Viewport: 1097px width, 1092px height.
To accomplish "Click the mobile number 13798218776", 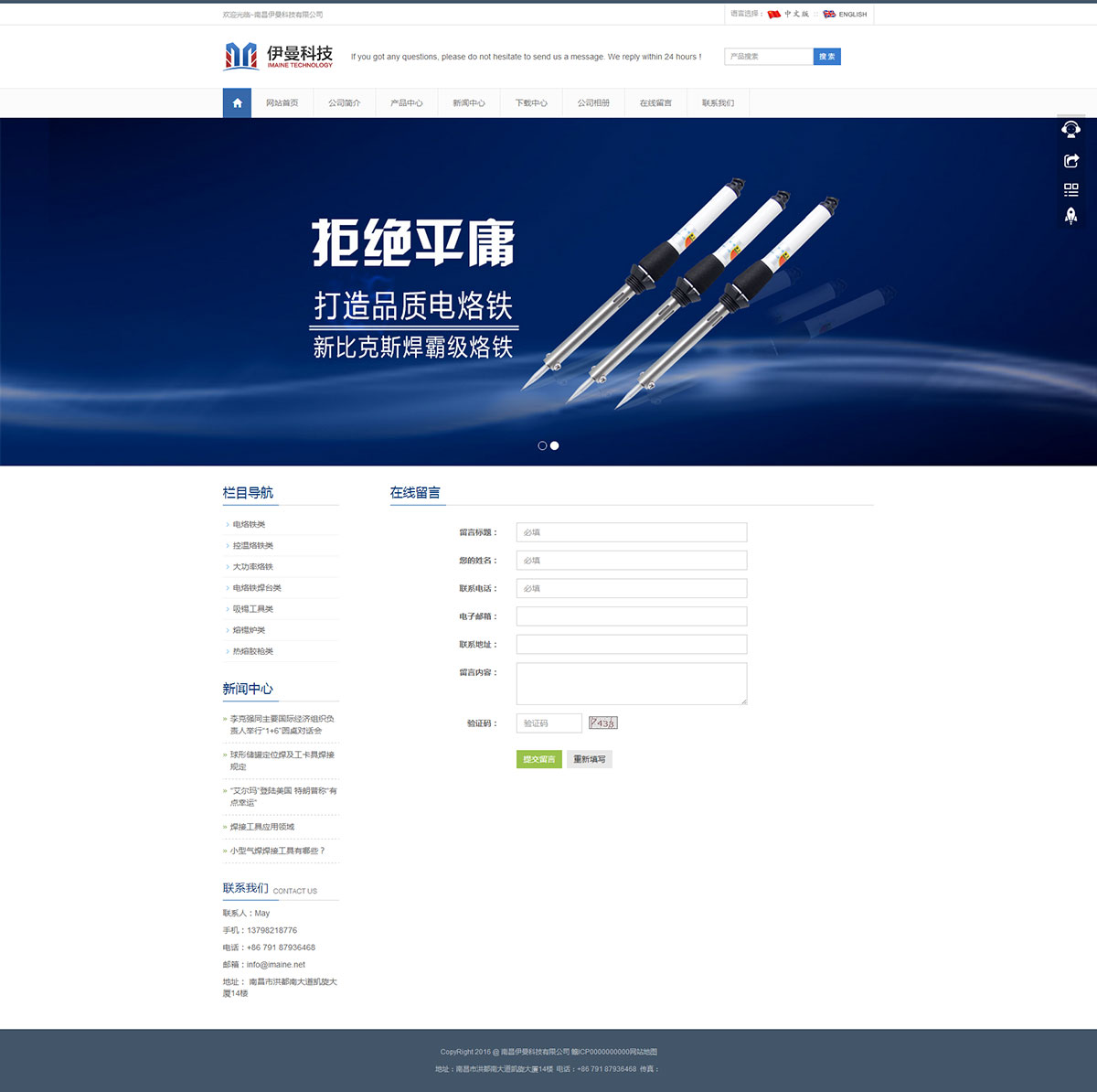I will click(x=272, y=930).
